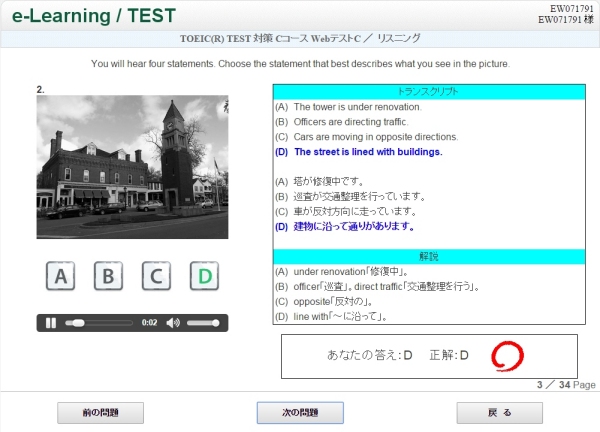600x432 pixels.
Task: Click the audio seek progress slider
Action: coord(99,323)
